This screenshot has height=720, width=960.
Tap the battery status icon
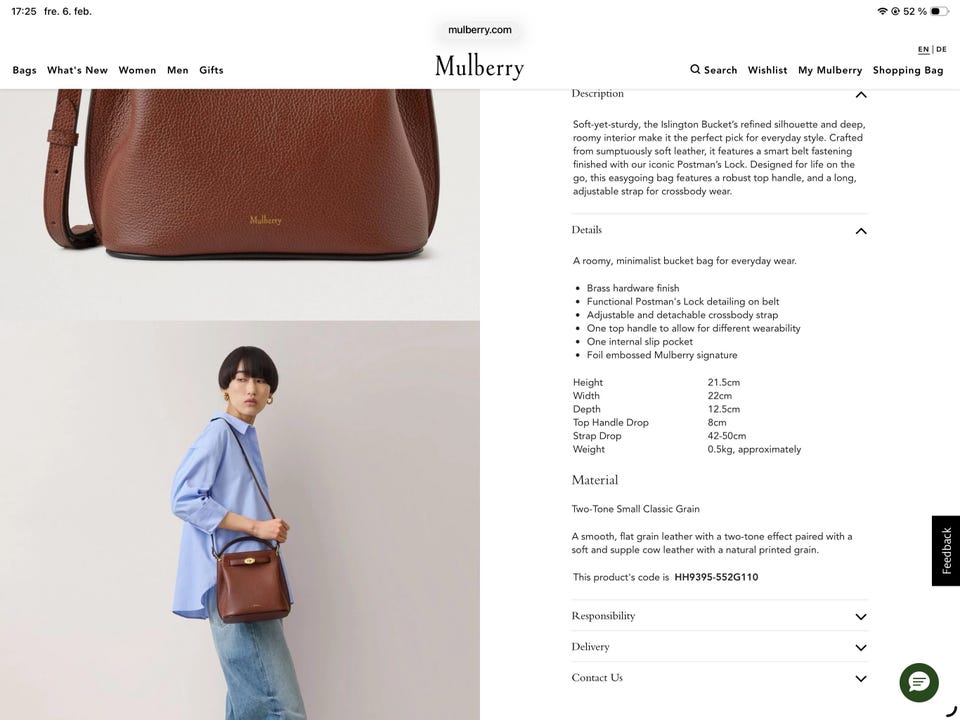click(939, 12)
